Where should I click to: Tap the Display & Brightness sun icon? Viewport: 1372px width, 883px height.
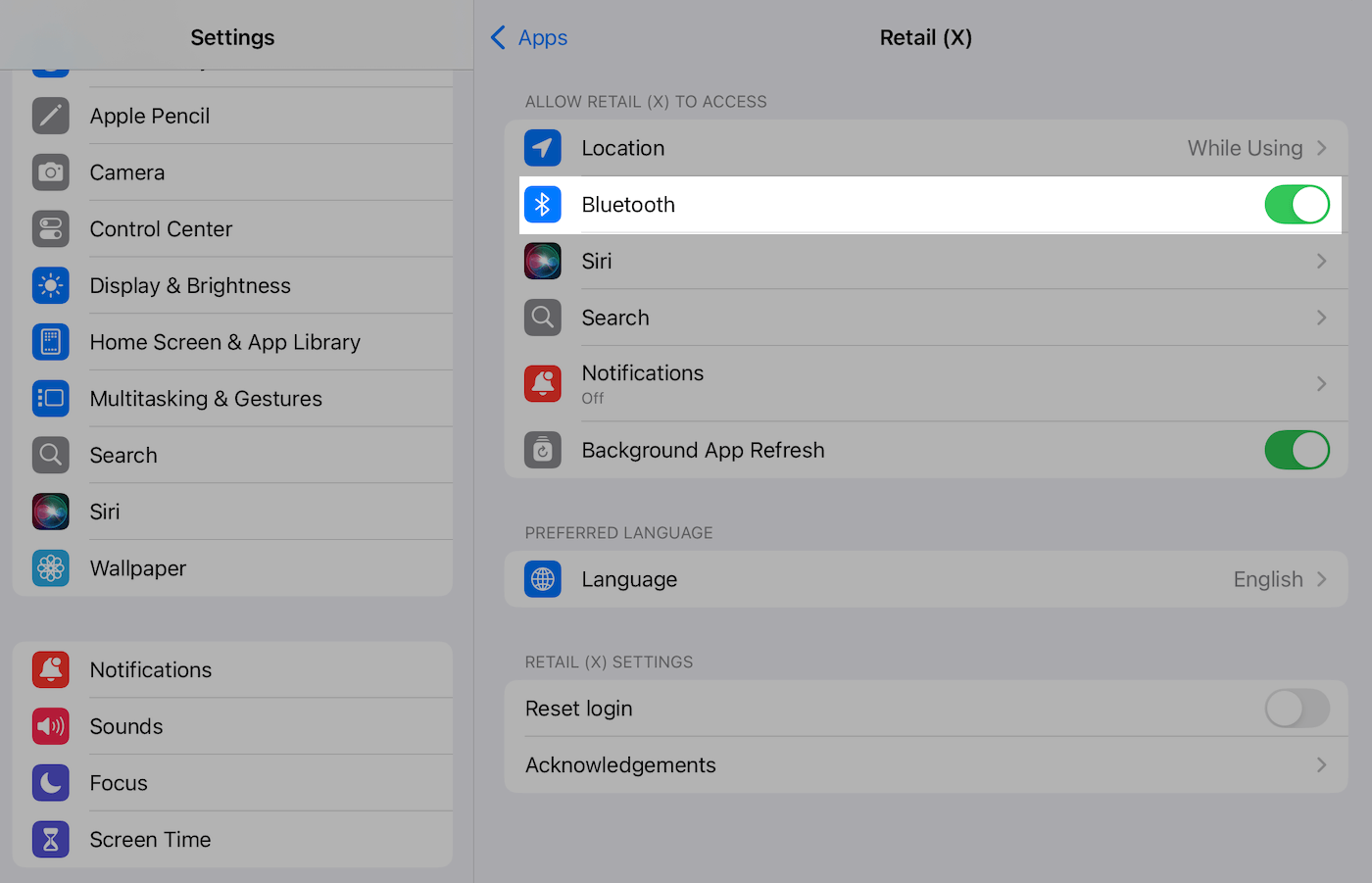[x=50, y=285]
